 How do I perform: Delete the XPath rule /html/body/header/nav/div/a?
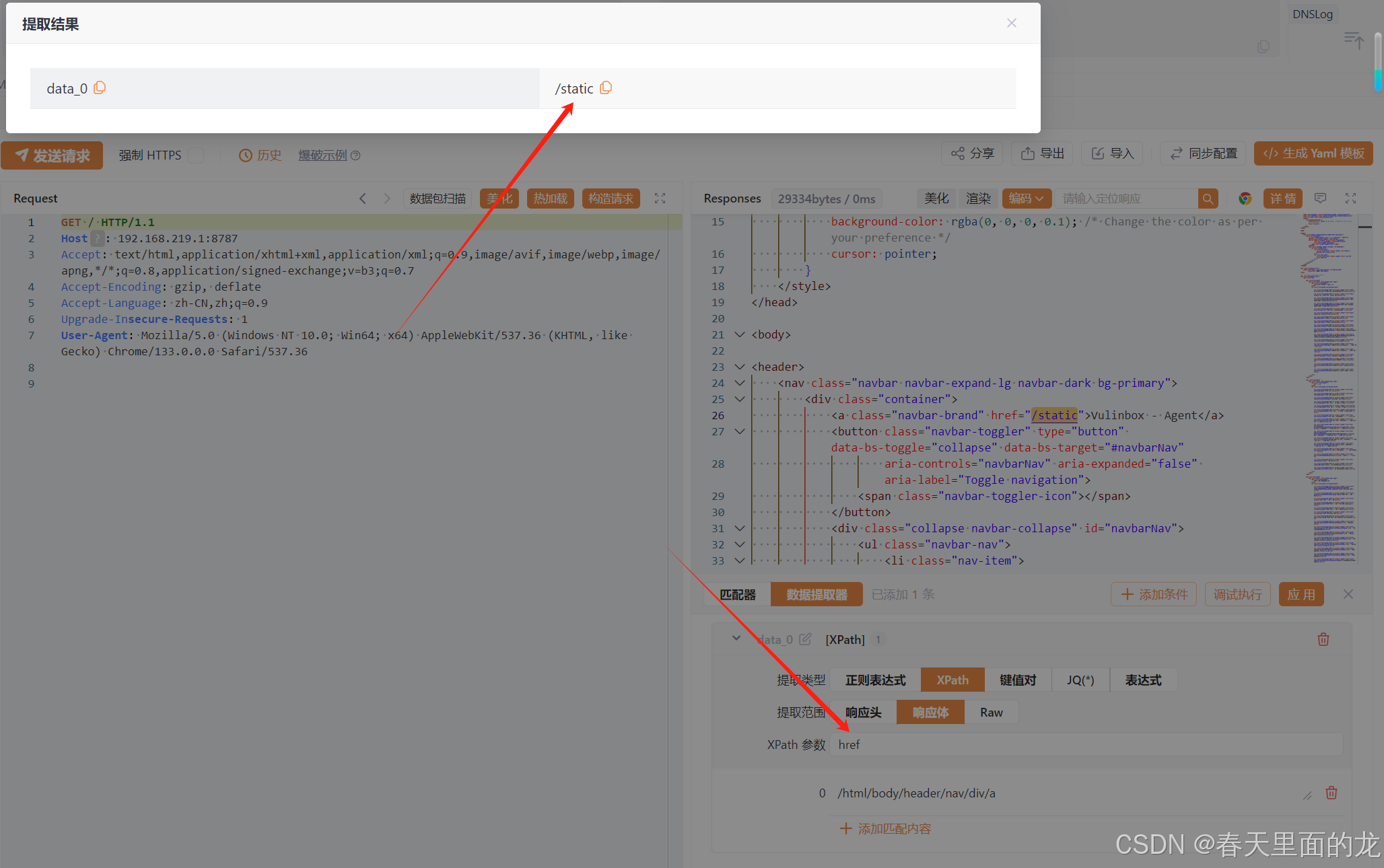[x=1331, y=793]
